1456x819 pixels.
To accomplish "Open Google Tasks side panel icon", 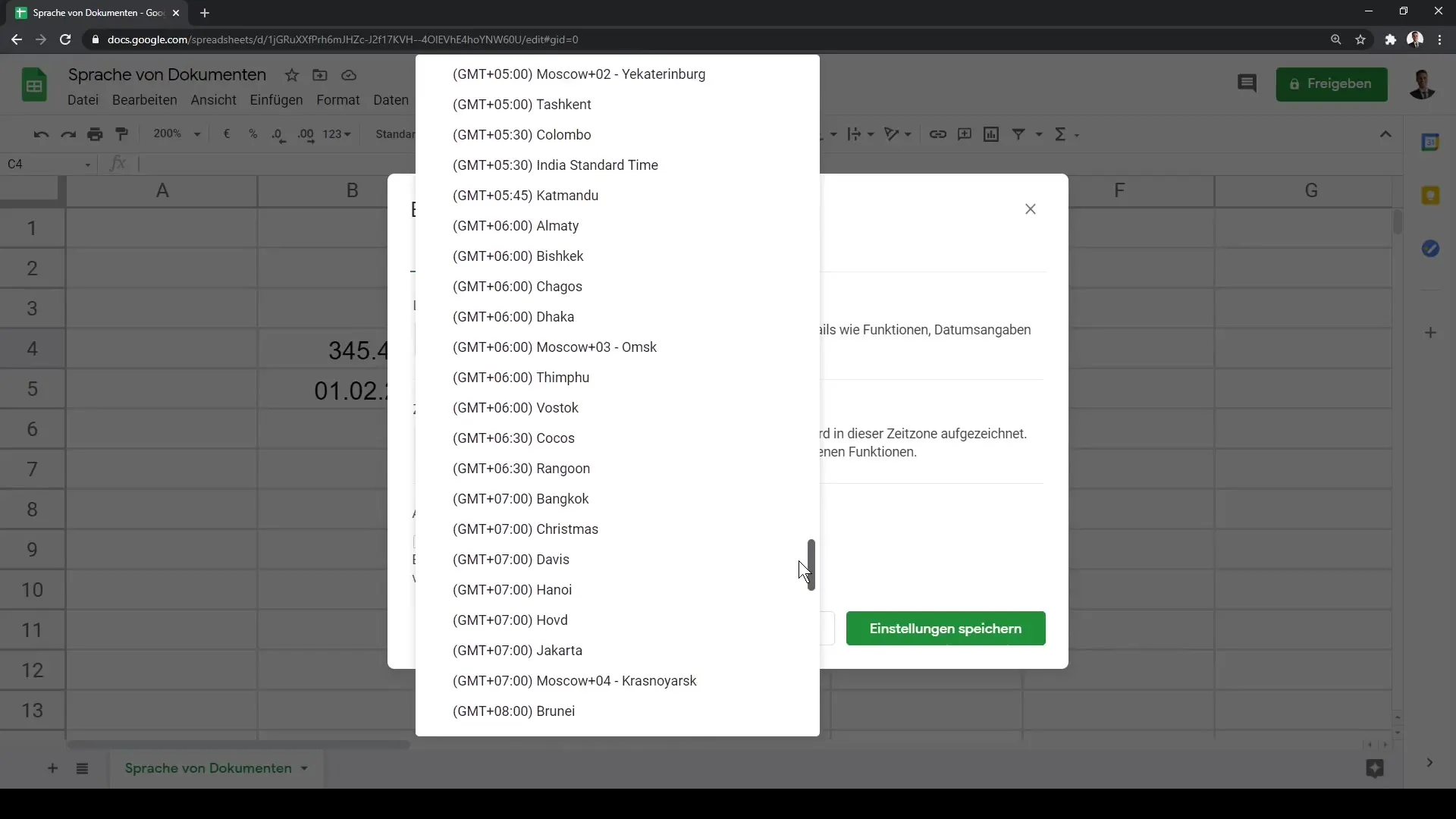I will (1430, 249).
